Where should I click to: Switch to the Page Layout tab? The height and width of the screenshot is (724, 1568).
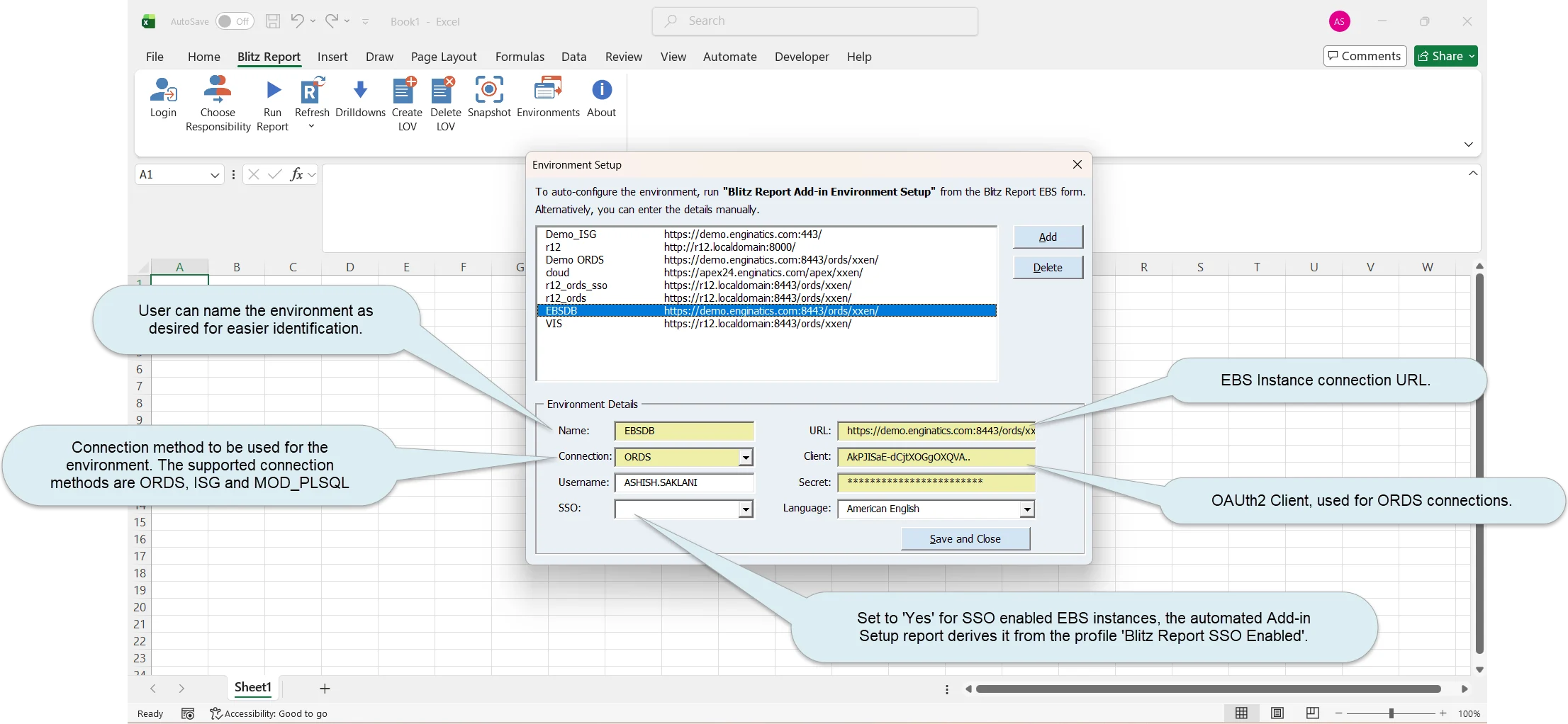pos(444,57)
